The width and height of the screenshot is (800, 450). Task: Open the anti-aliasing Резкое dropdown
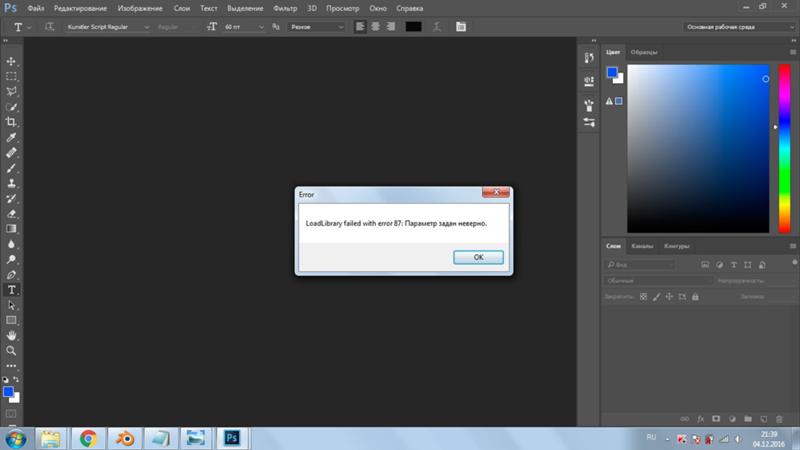click(316, 27)
